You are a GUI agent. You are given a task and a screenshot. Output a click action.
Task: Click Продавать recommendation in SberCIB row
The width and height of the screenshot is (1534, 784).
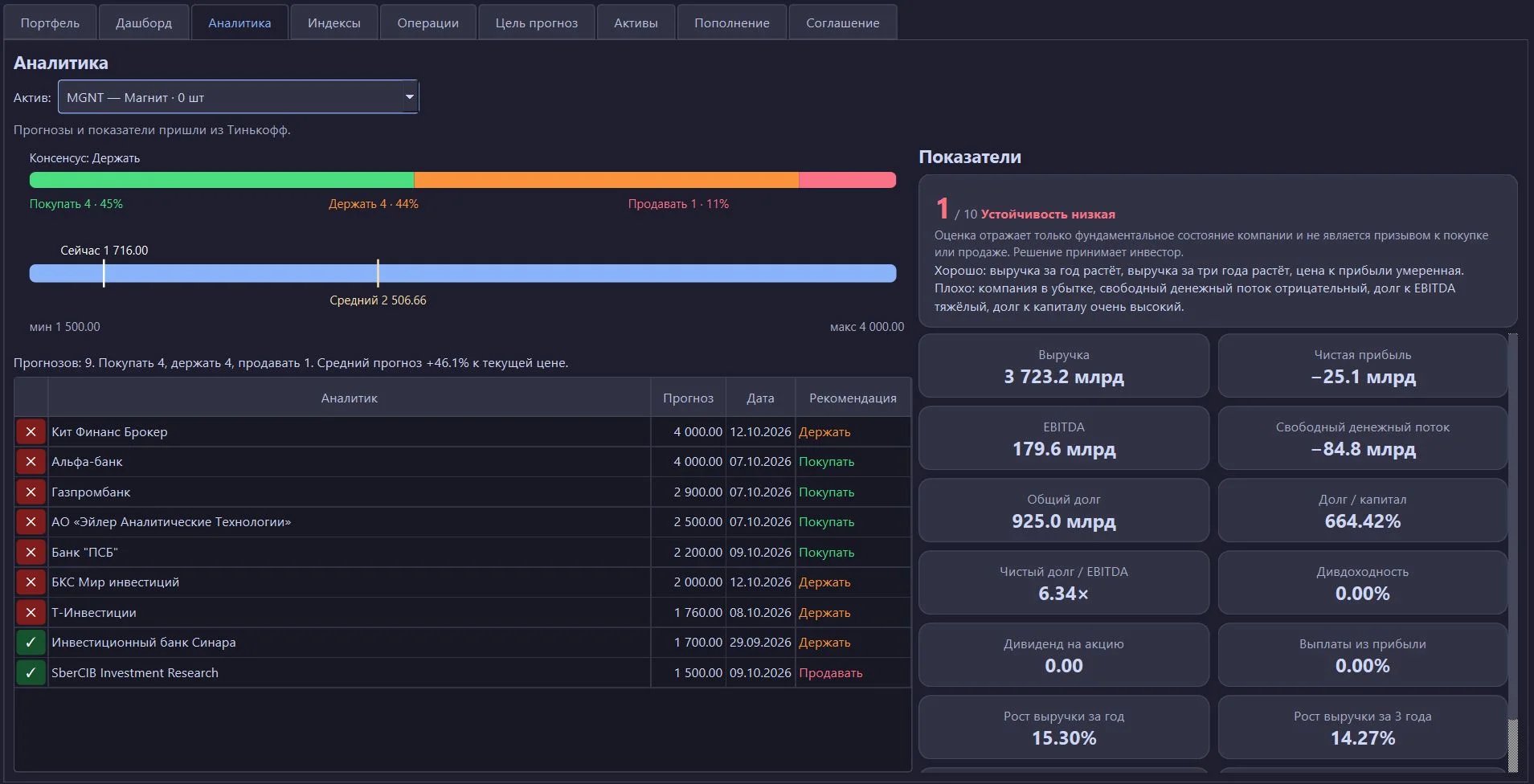click(x=830, y=673)
